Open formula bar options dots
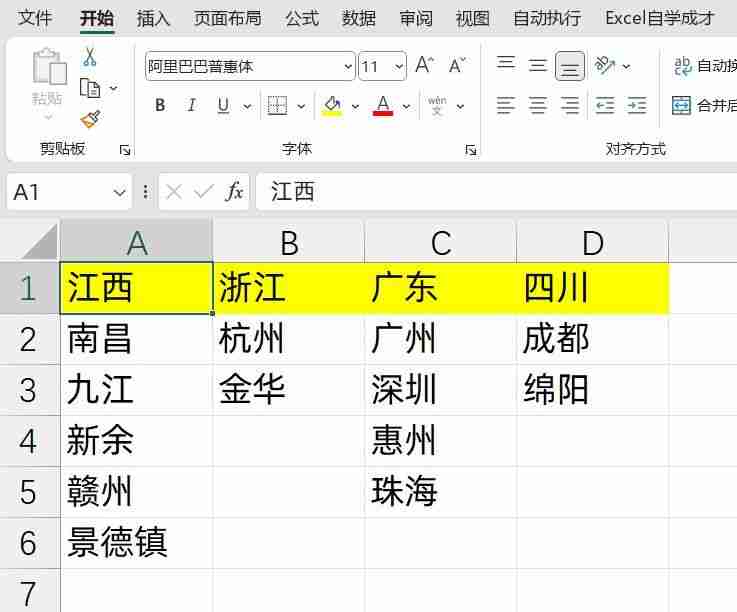The width and height of the screenshot is (737, 612). pos(145,192)
